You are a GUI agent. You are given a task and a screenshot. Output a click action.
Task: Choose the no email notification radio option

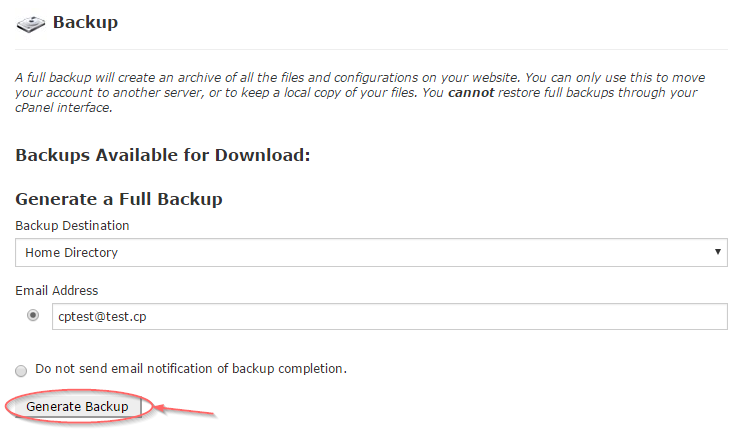point(21,371)
